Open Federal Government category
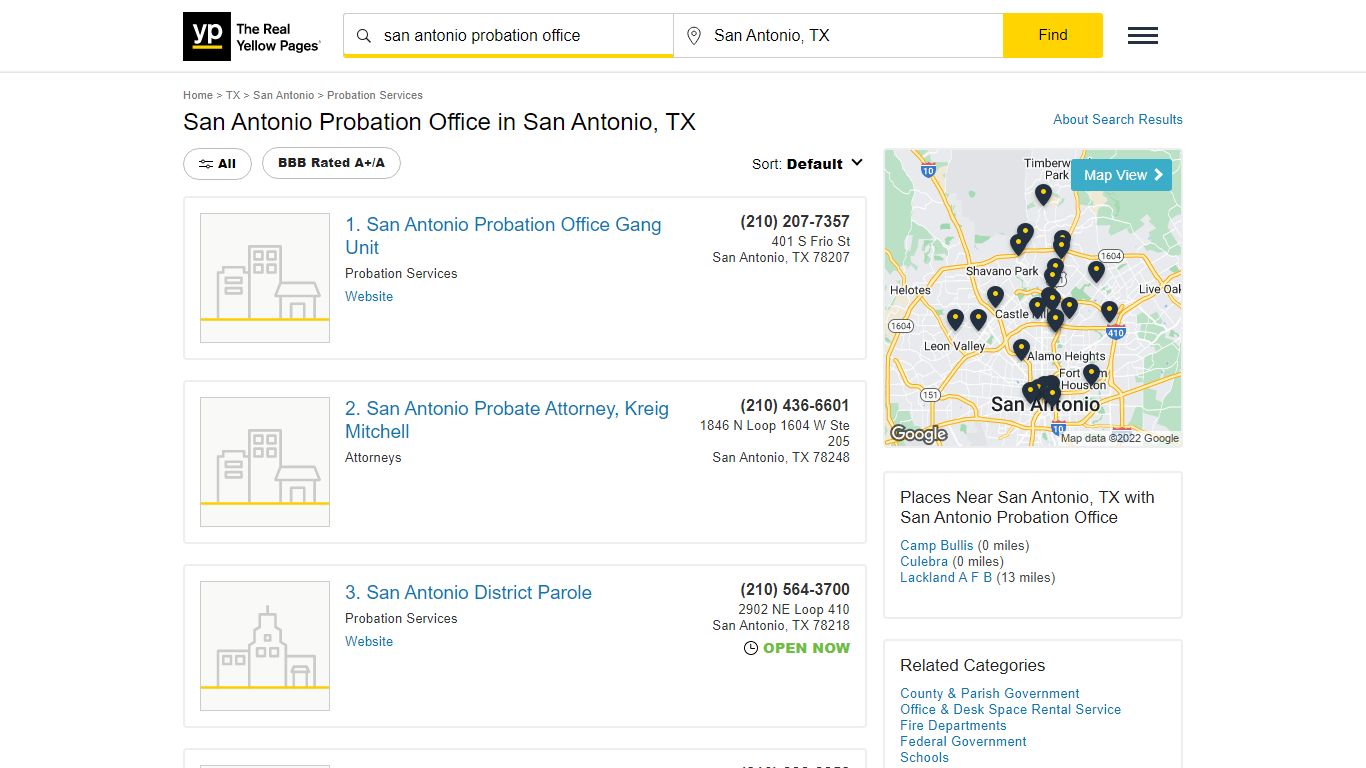 pos(963,741)
